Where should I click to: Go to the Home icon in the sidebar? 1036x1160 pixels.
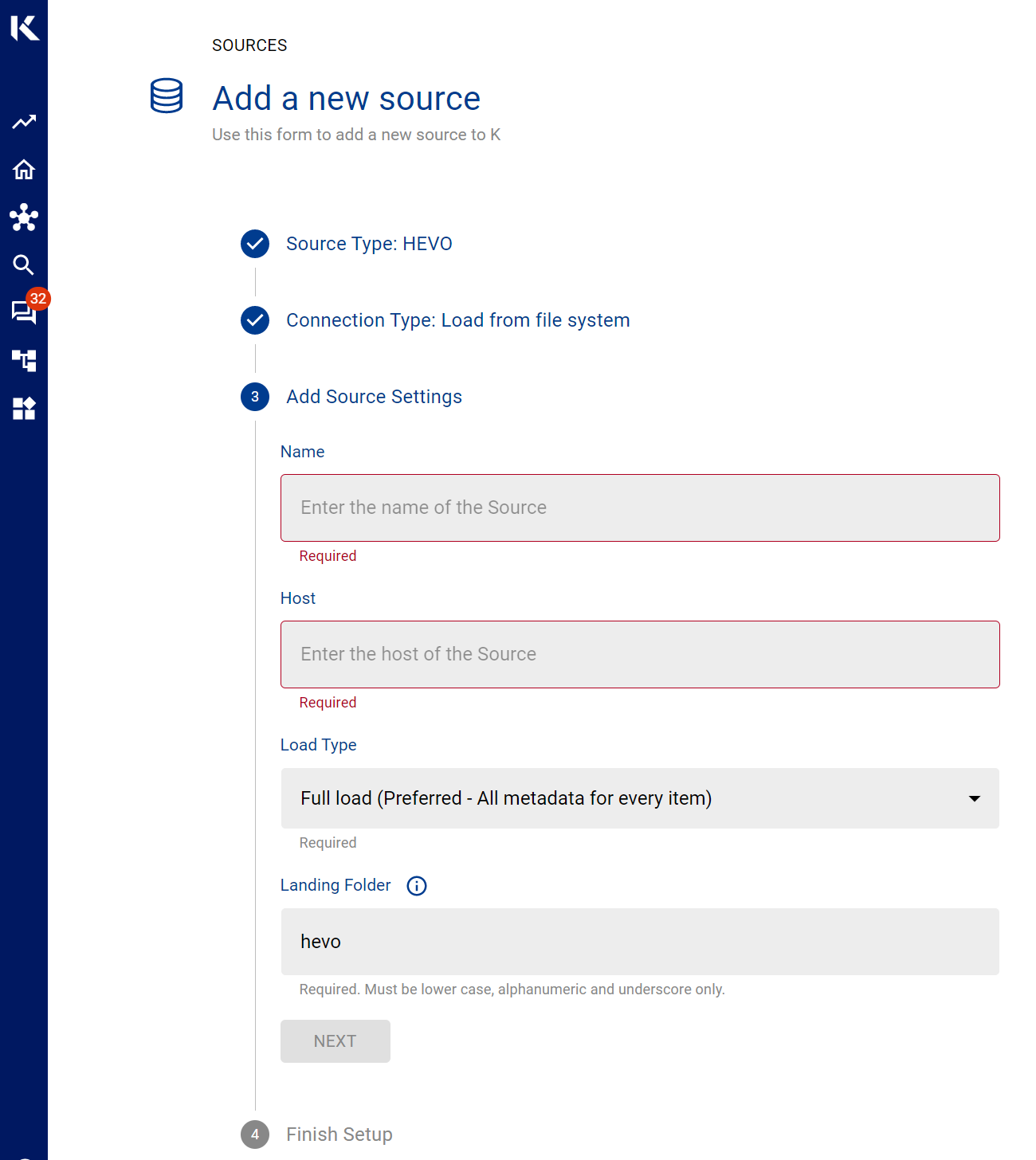click(24, 170)
